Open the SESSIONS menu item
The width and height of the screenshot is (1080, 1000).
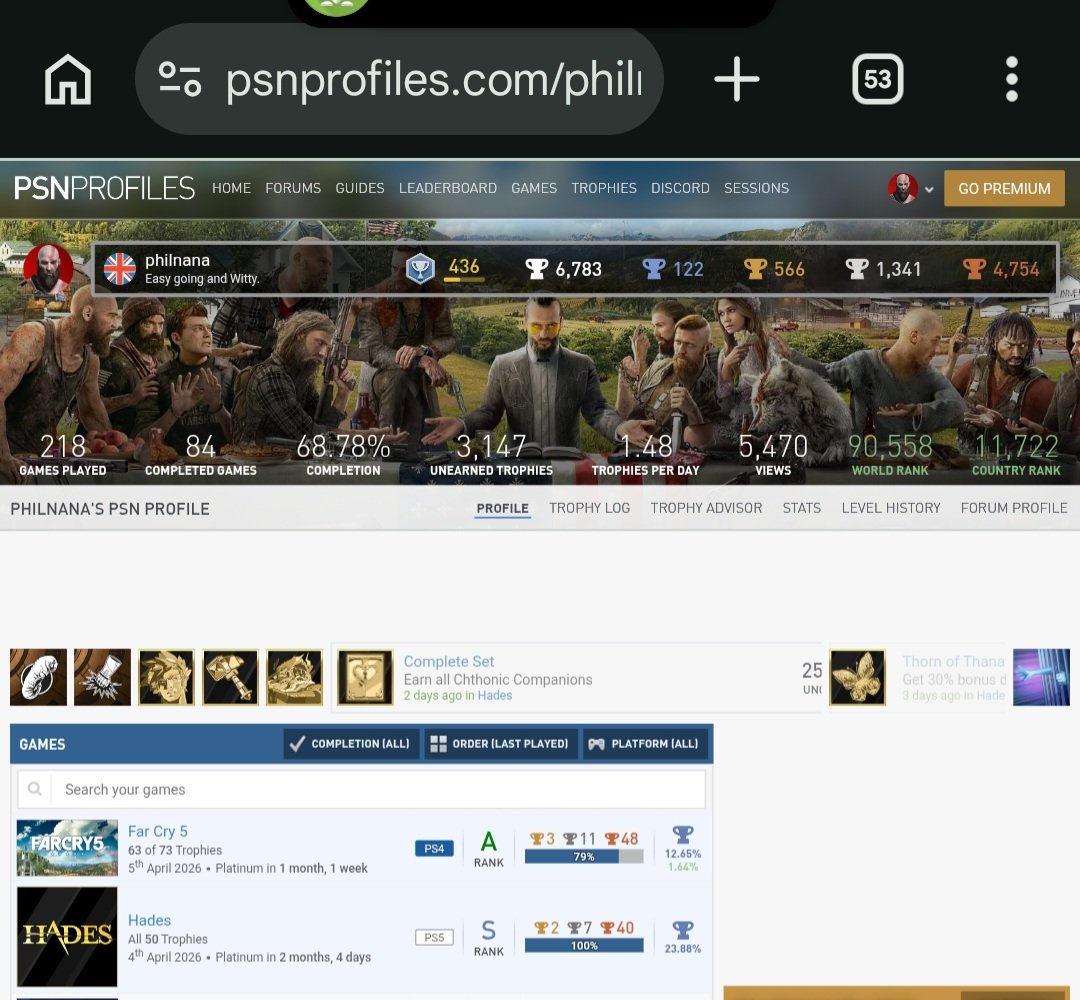(756, 188)
